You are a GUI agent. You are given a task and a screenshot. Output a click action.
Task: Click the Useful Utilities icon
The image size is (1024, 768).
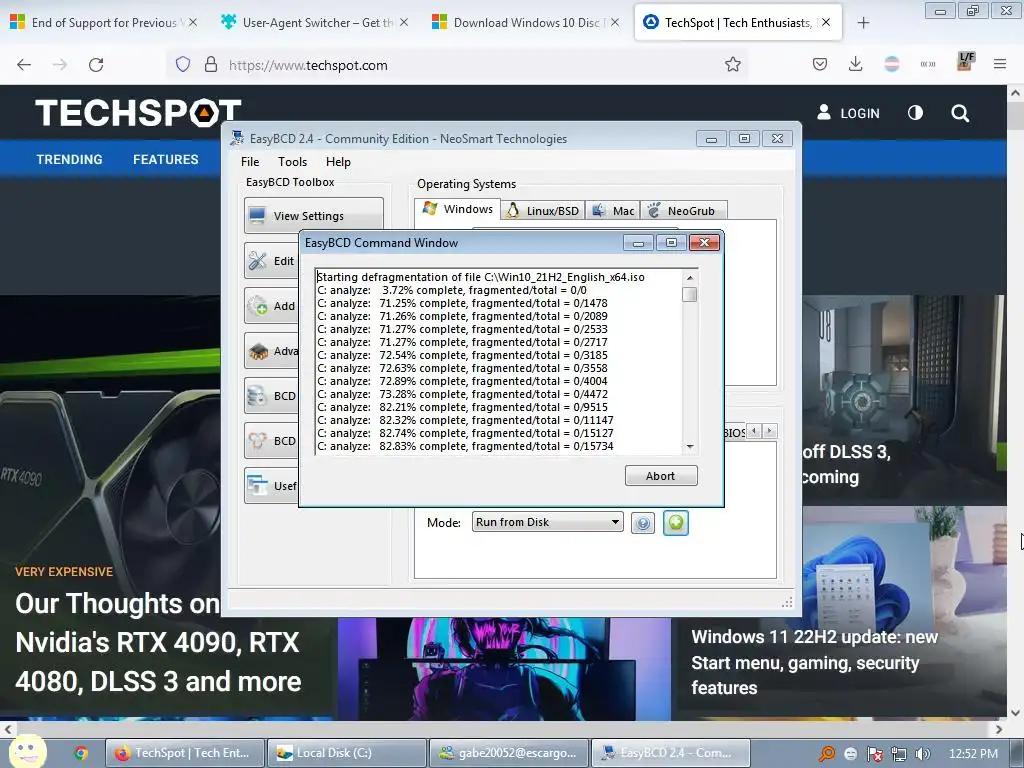tap(257, 485)
